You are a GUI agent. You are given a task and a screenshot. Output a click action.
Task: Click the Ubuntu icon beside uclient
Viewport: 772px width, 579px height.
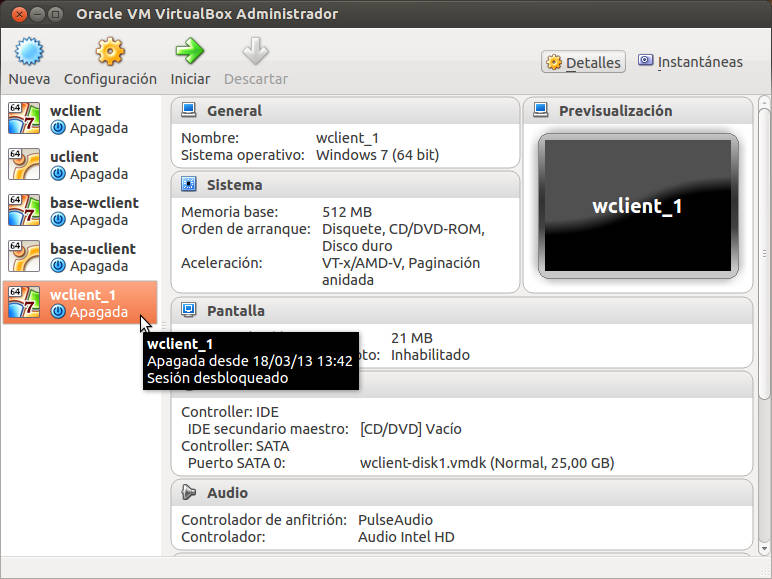click(x=24, y=164)
